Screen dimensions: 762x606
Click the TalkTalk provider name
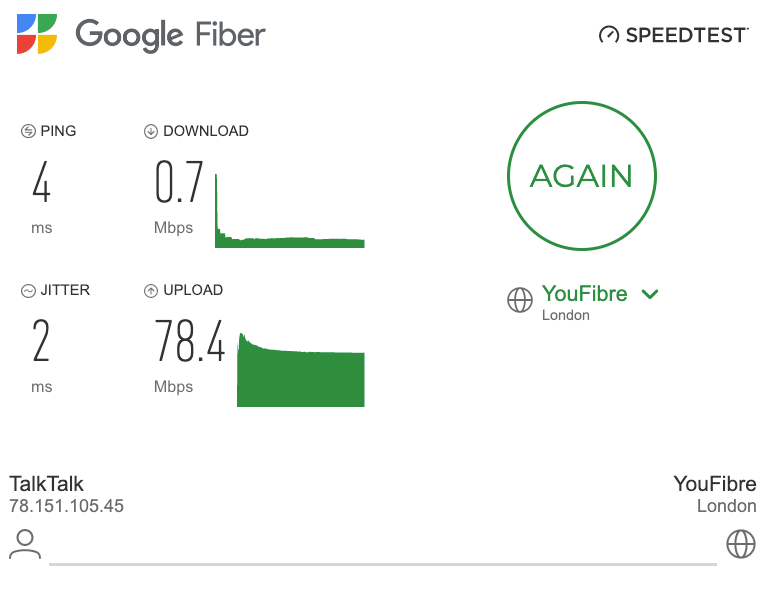46,484
